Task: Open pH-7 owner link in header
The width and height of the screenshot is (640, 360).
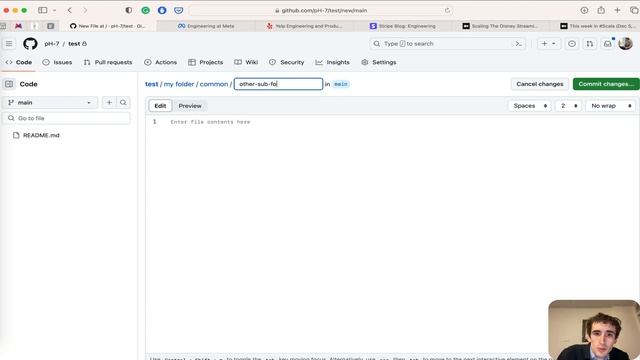Action: tap(51, 44)
